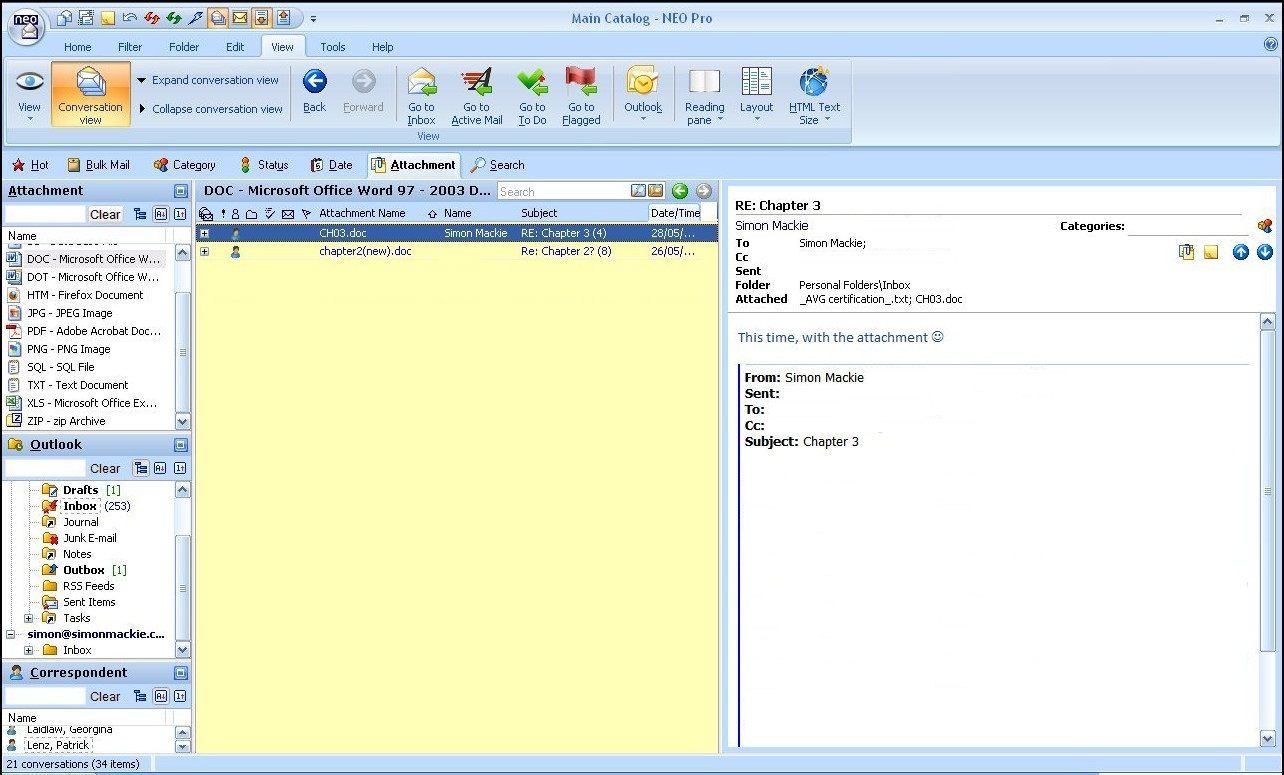This screenshot has width=1284, height=775.
Task: Select XLS - Microsoft Office Excel type
Action: (x=83, y=403)
